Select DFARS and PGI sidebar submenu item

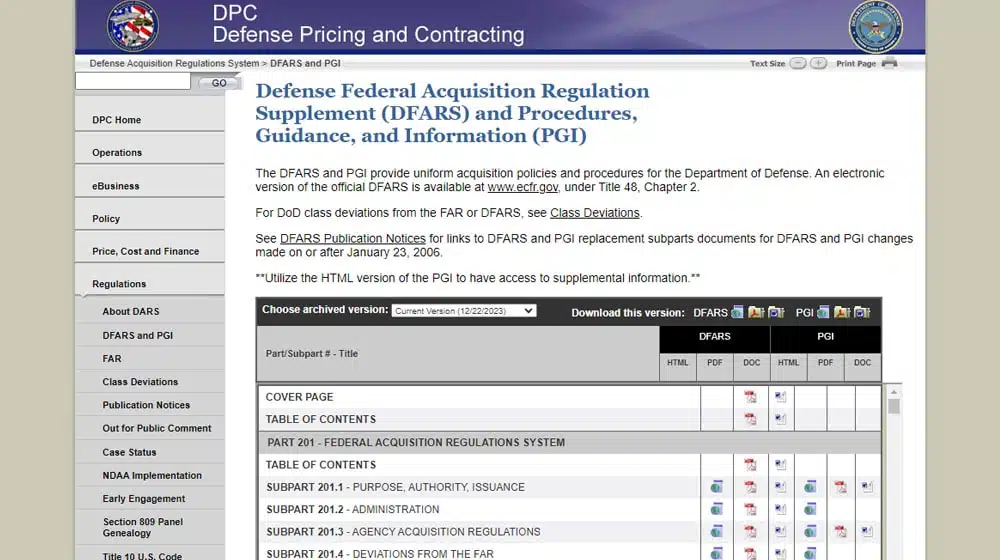tap(138, 335)
